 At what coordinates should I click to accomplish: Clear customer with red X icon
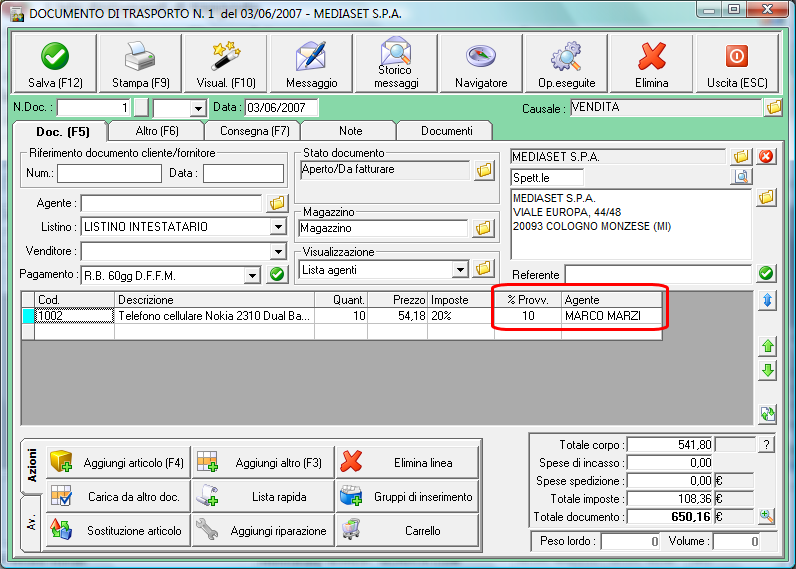pyautogui.click(x=766, y=156)
